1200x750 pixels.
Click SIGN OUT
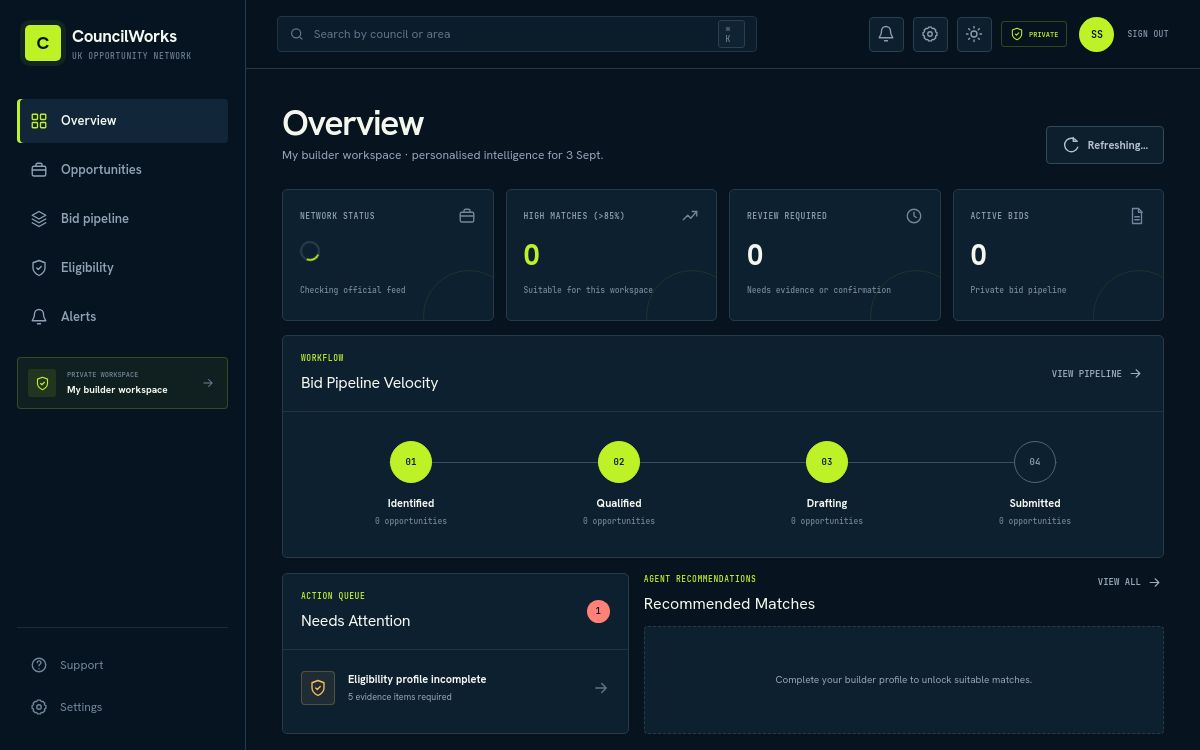[x=1148, y=34]
